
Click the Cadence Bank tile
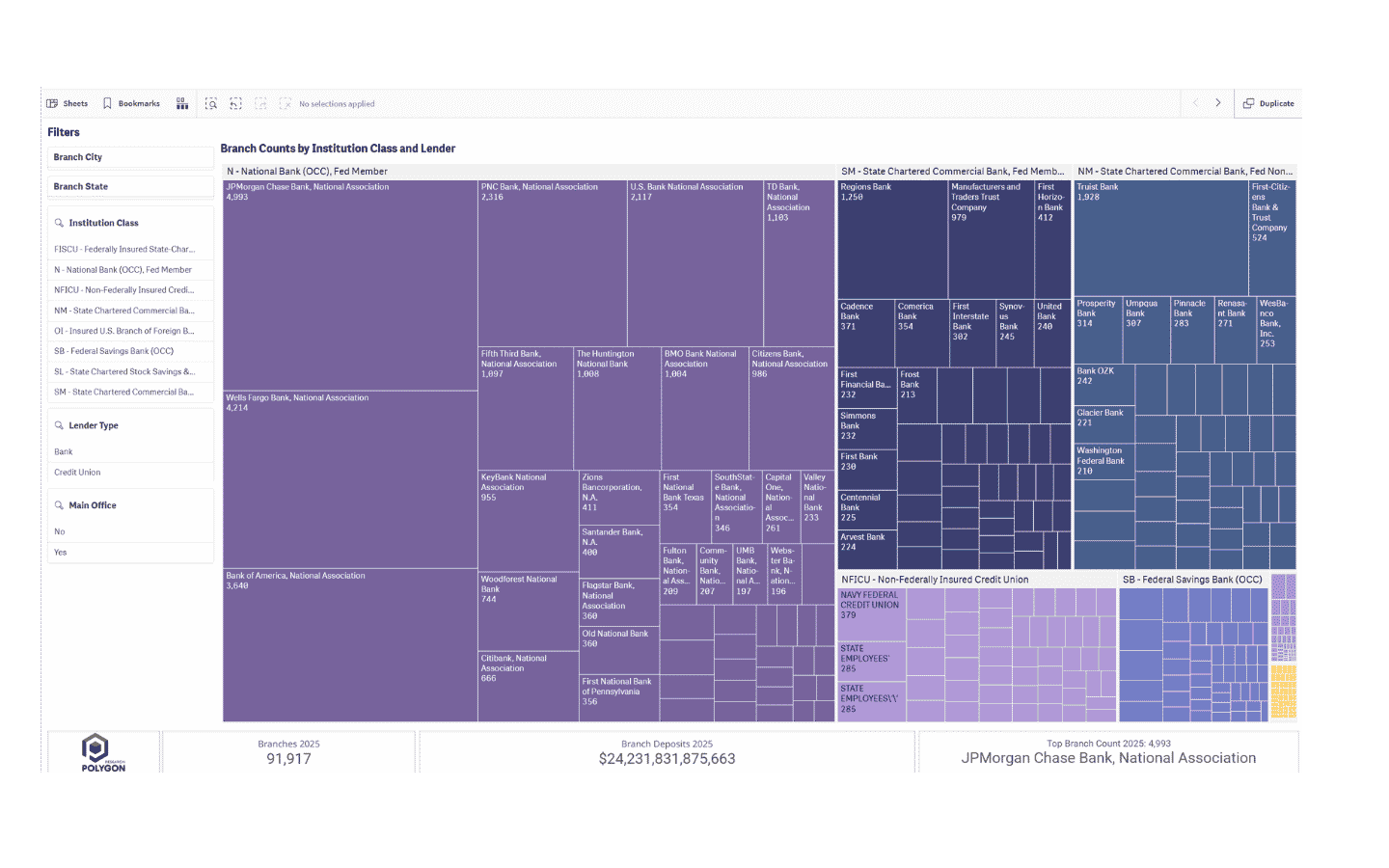[x=865, y=333]
